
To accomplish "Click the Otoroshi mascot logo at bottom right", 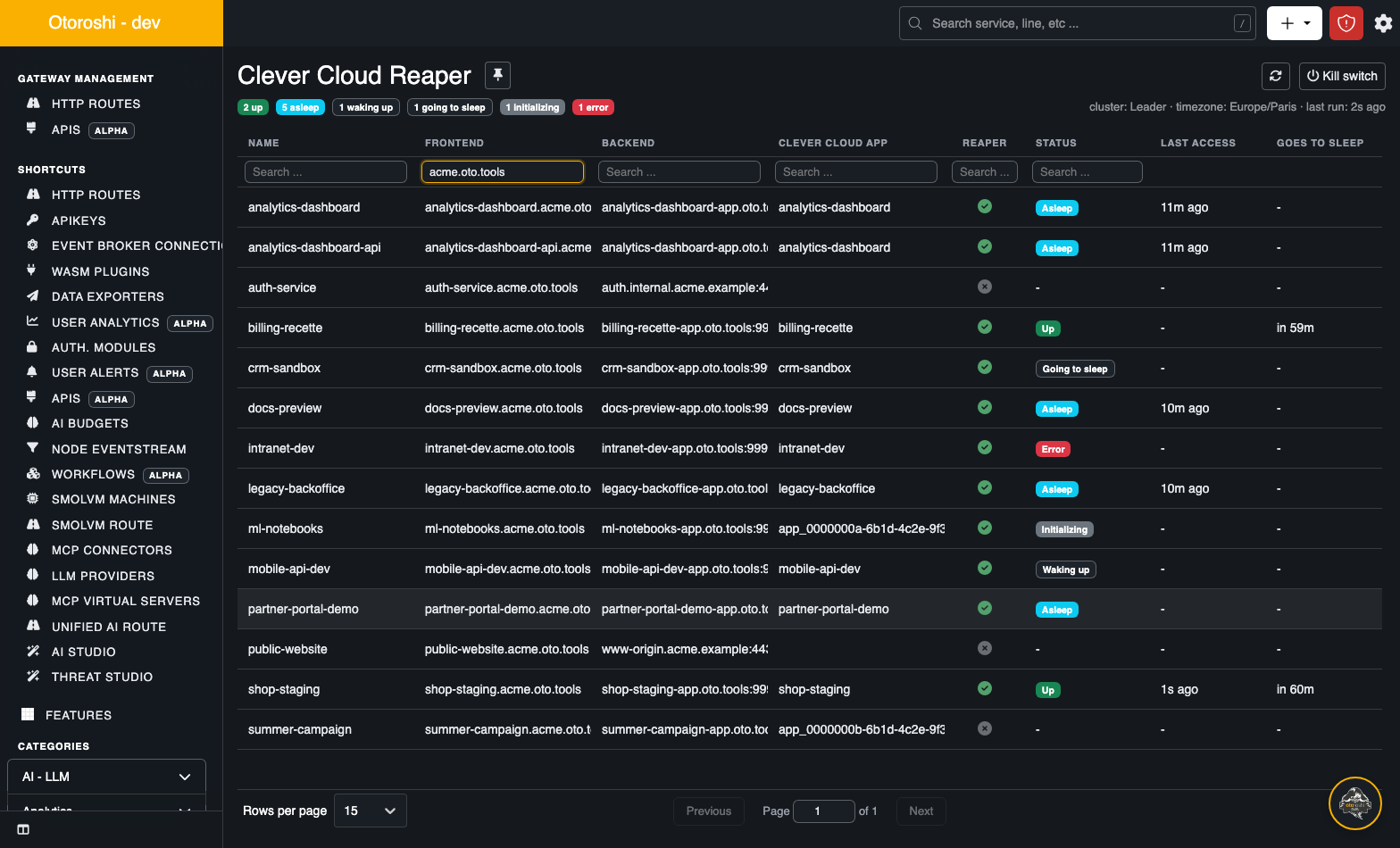I will (x=1355, y=803).
